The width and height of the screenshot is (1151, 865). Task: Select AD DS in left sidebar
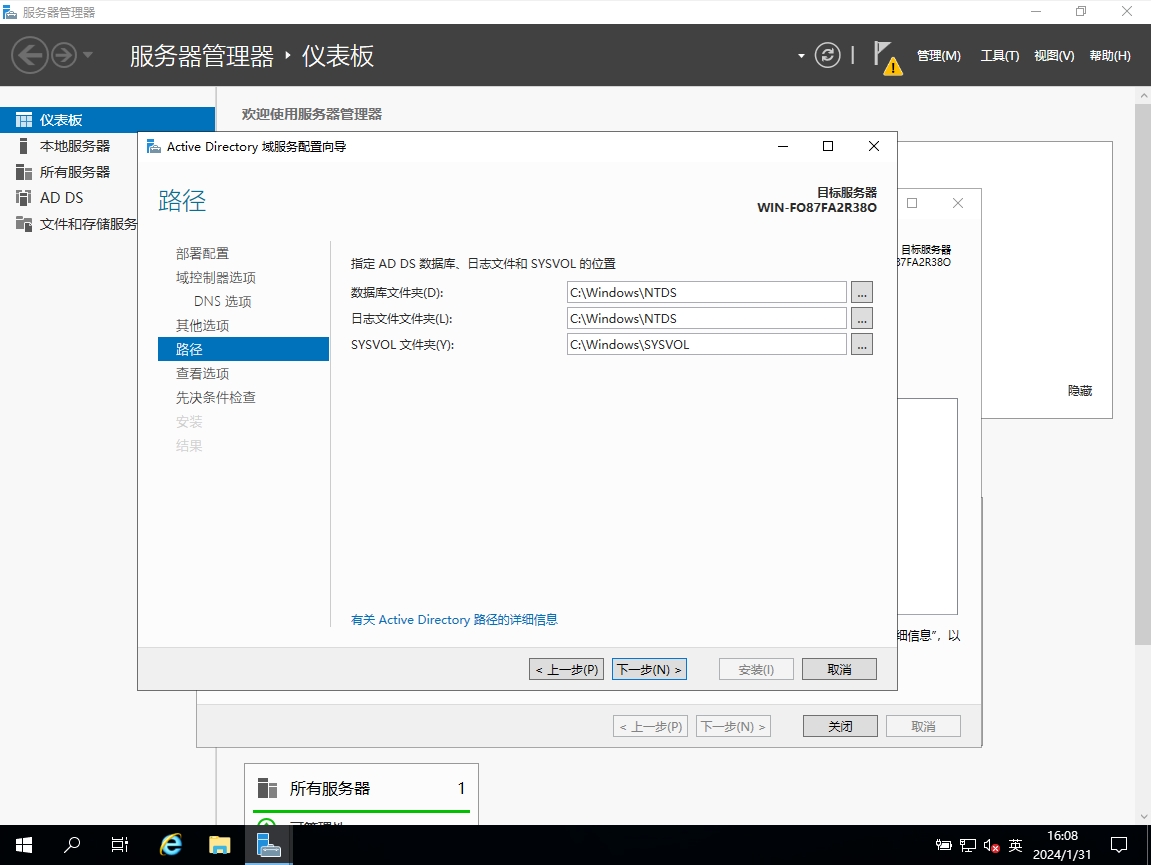coord(61,198)
